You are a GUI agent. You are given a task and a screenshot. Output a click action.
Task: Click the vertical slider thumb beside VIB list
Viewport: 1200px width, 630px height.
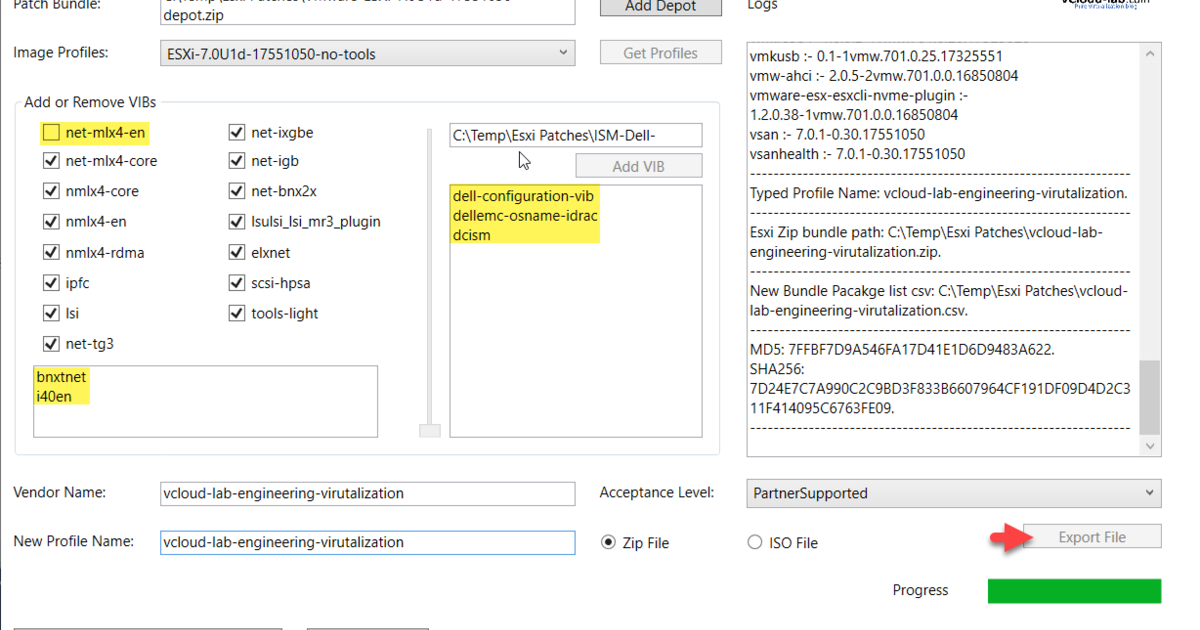429,431
